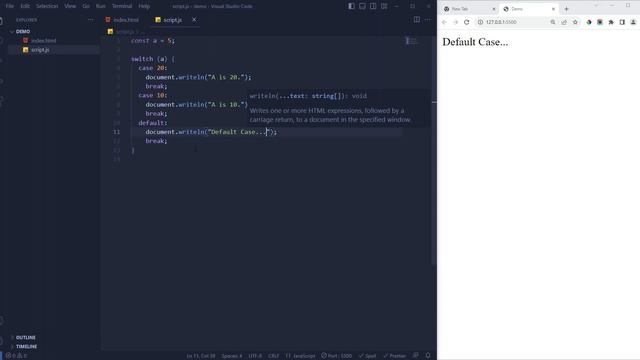Toggle primary side bar layout icon
The height and width of the screenshot is (360, 640).
[x=351, y=6]
